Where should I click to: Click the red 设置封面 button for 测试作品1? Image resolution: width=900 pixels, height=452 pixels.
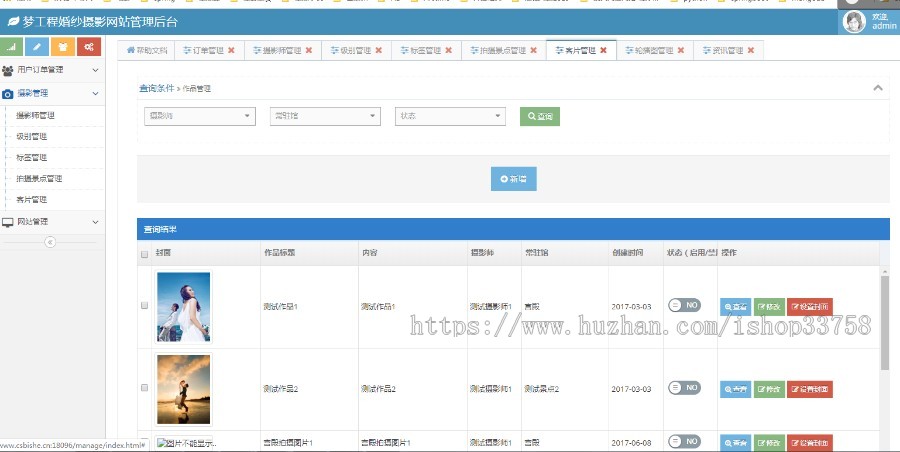point(810,307)
